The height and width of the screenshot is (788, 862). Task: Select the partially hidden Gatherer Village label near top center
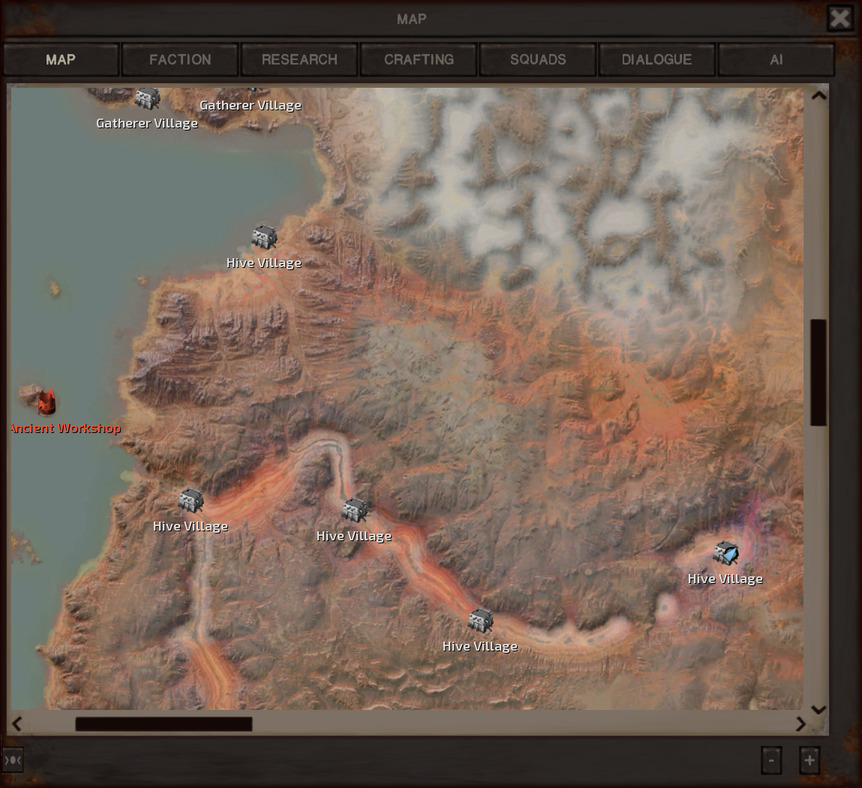point(250,105)
